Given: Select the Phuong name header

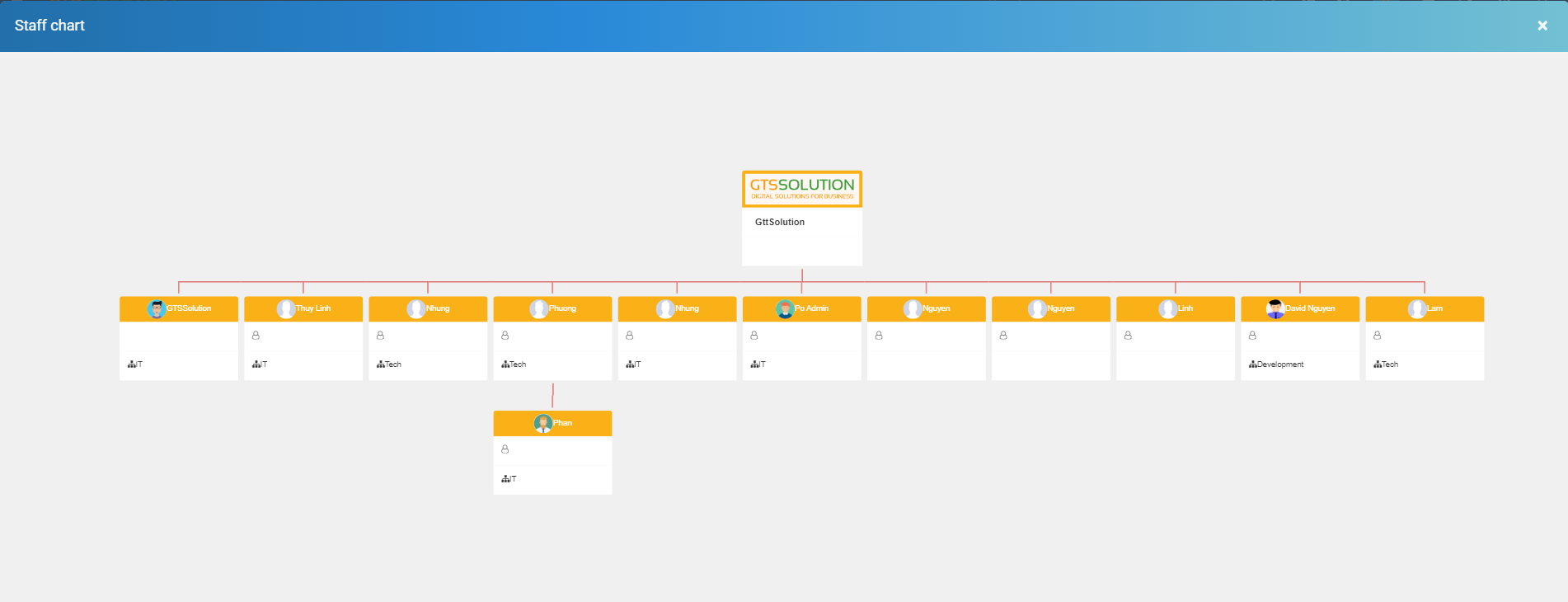Looking at the screenshot, I should coord(562,308).
